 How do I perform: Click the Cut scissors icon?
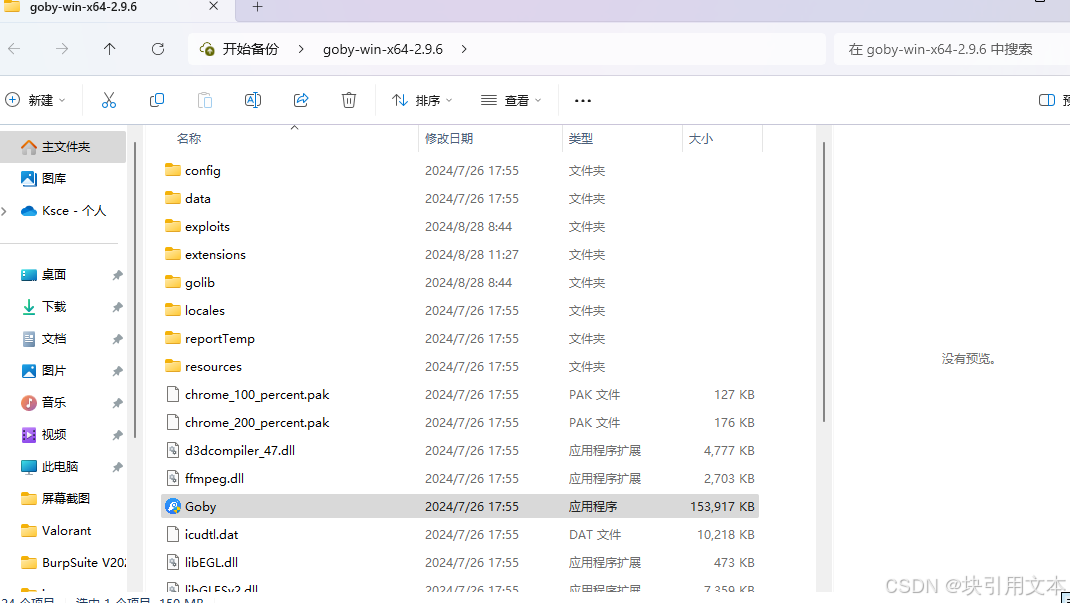[x=109, y=100]
